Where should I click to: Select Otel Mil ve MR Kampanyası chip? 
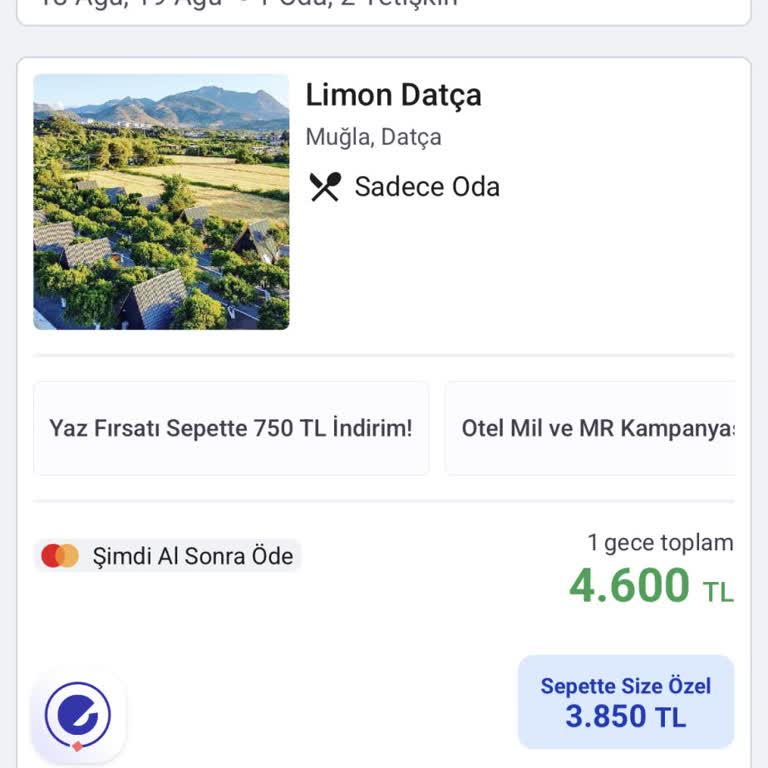[596, 428]
